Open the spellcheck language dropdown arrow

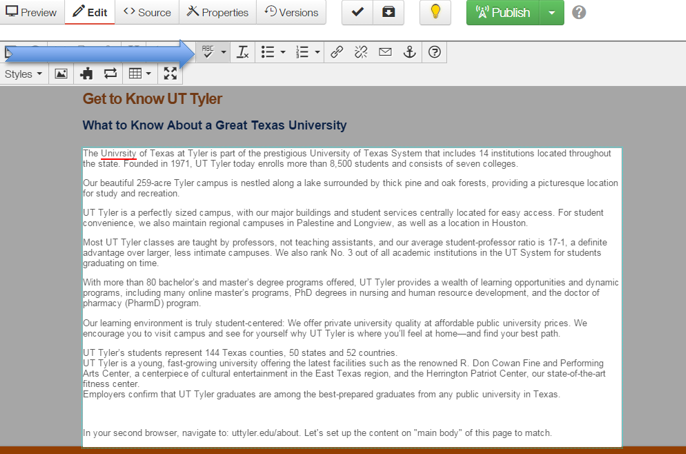(224, 52)
